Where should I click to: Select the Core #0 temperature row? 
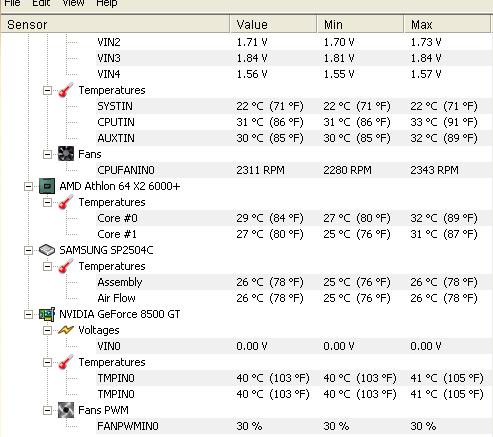[x=293, y=218]
